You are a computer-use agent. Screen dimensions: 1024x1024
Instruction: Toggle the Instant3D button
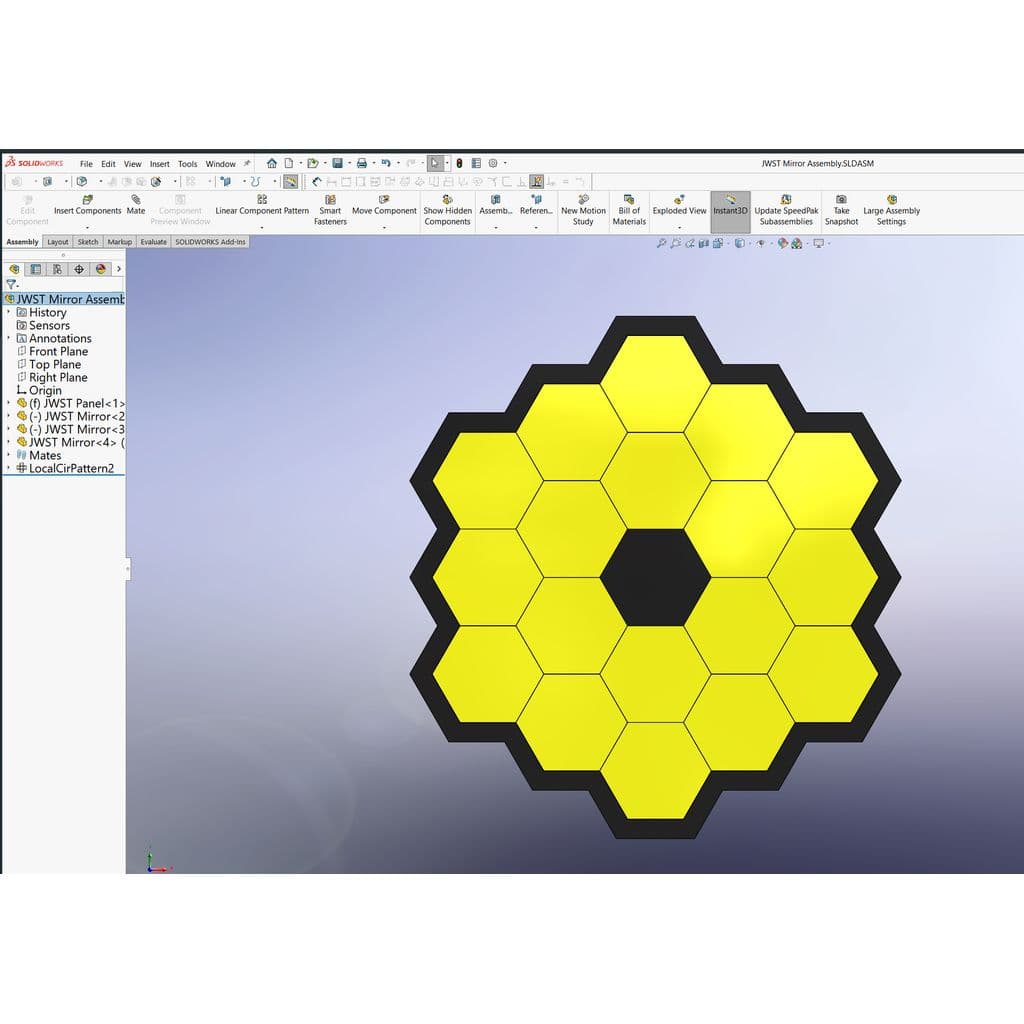click(x=730, y=210)
